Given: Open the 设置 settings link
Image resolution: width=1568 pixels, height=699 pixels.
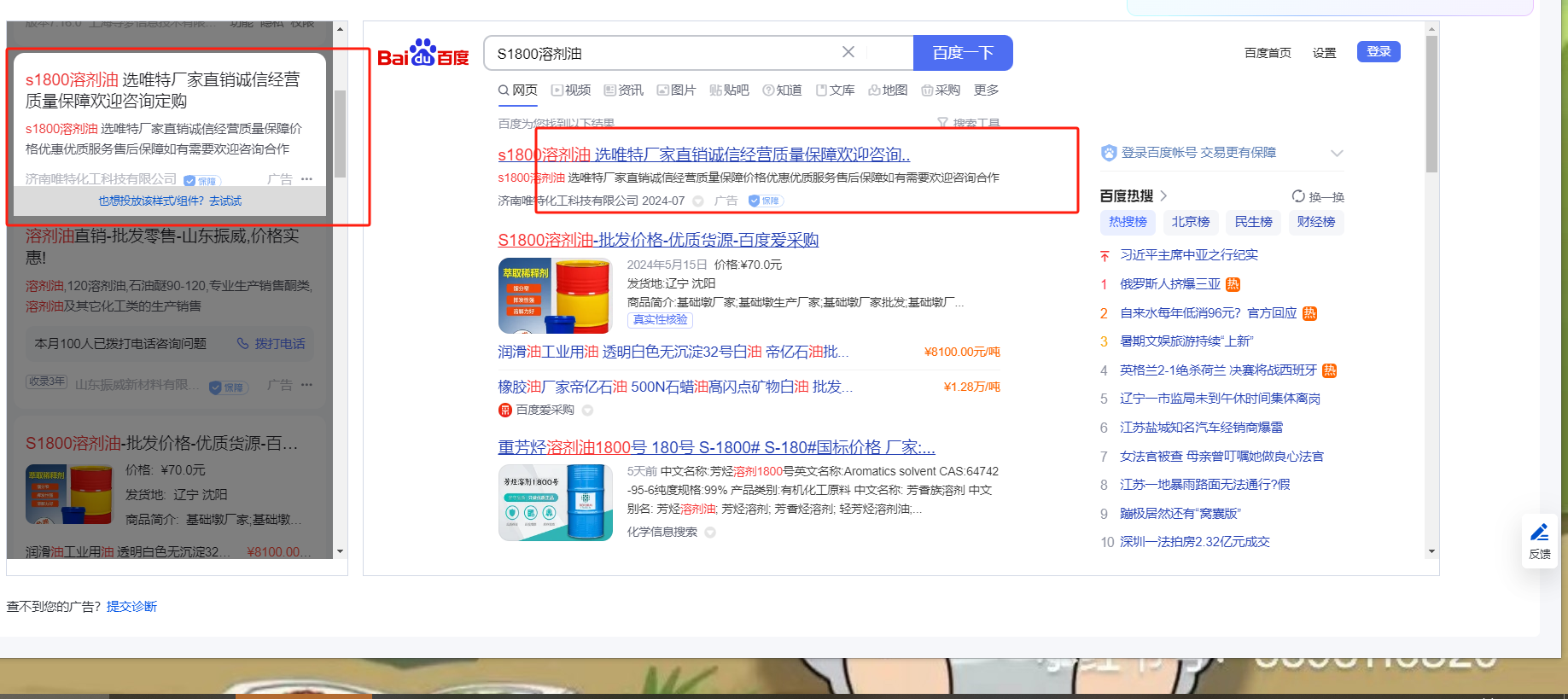Looking at the screenshot, I should coord(1325,53).
